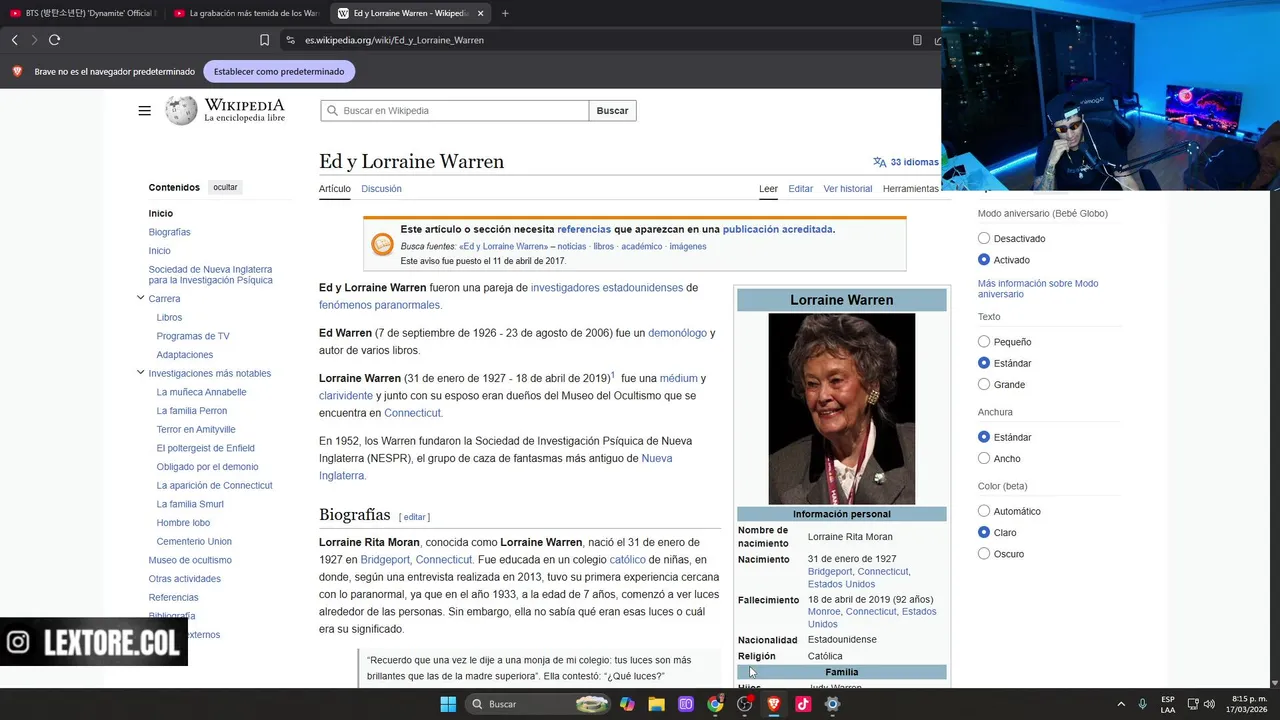Collapse Investigaciones más notables in contents
The height and width of the screenshot is (720, 1280).
tap(140, 373)
